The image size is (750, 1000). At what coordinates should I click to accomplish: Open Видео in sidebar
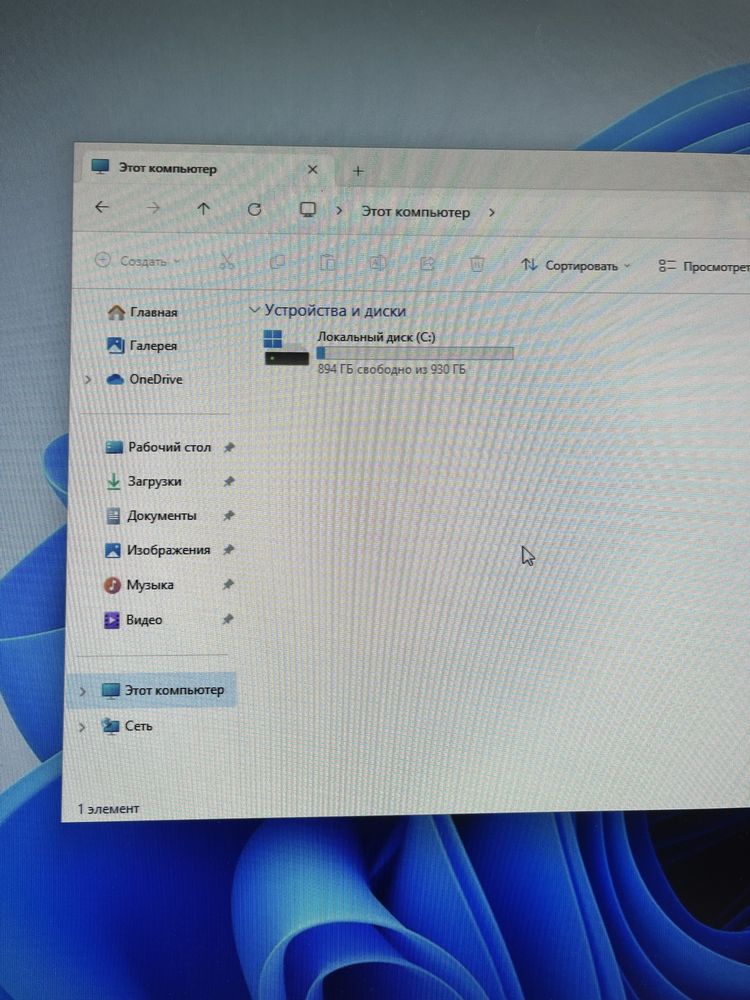pos(133,620)
